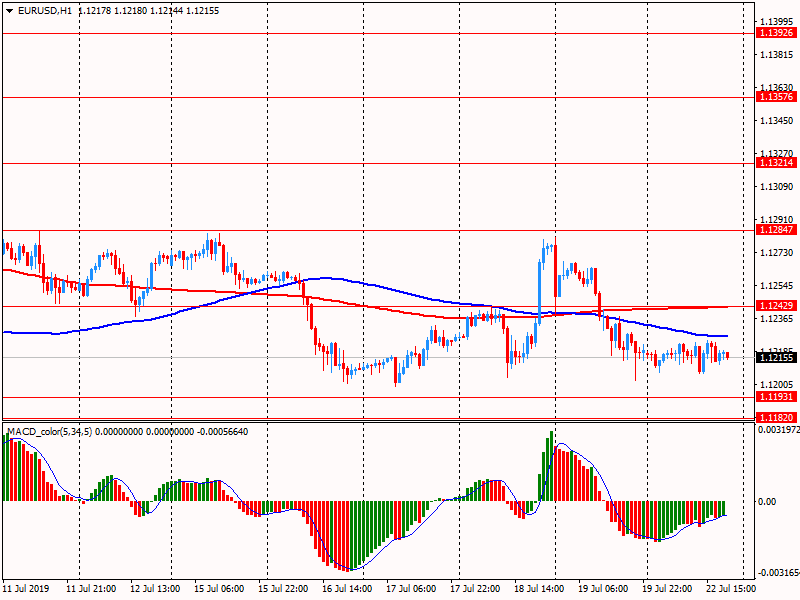Click the 16 Jul 14:00 time label
800x600 pixels.
tap(347, 589)
